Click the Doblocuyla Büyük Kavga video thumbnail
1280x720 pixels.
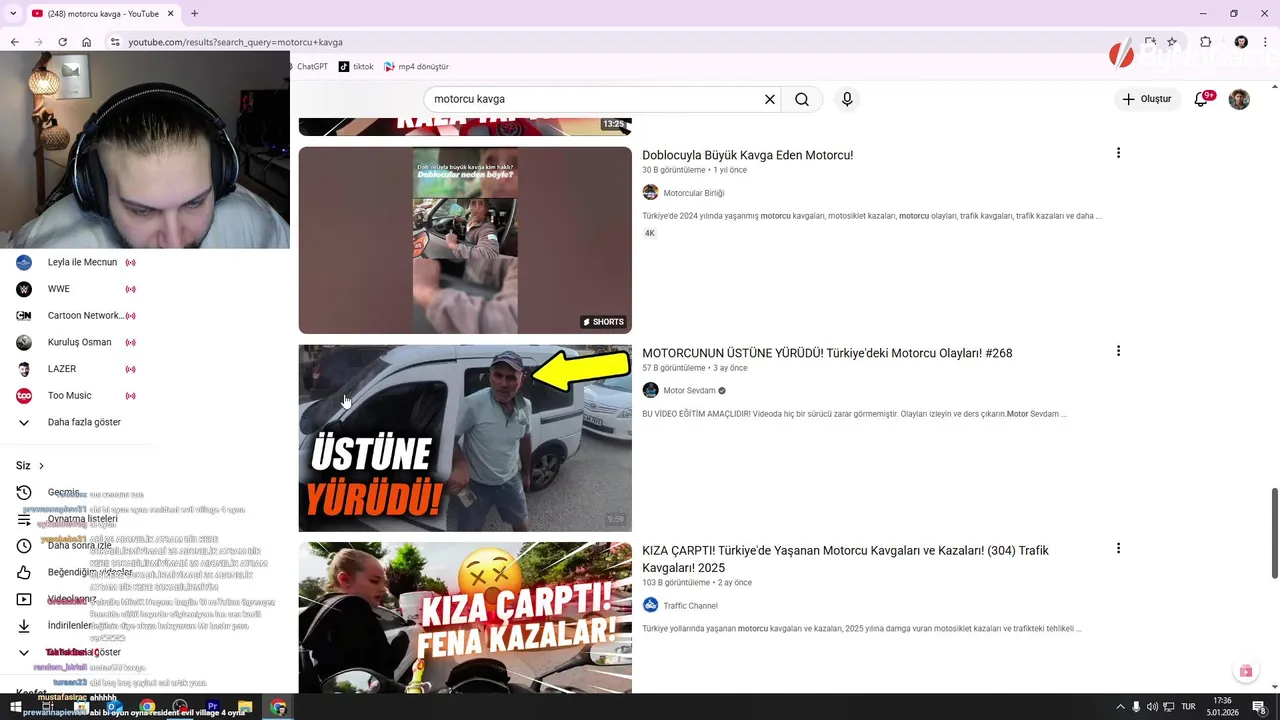(465, 240)
